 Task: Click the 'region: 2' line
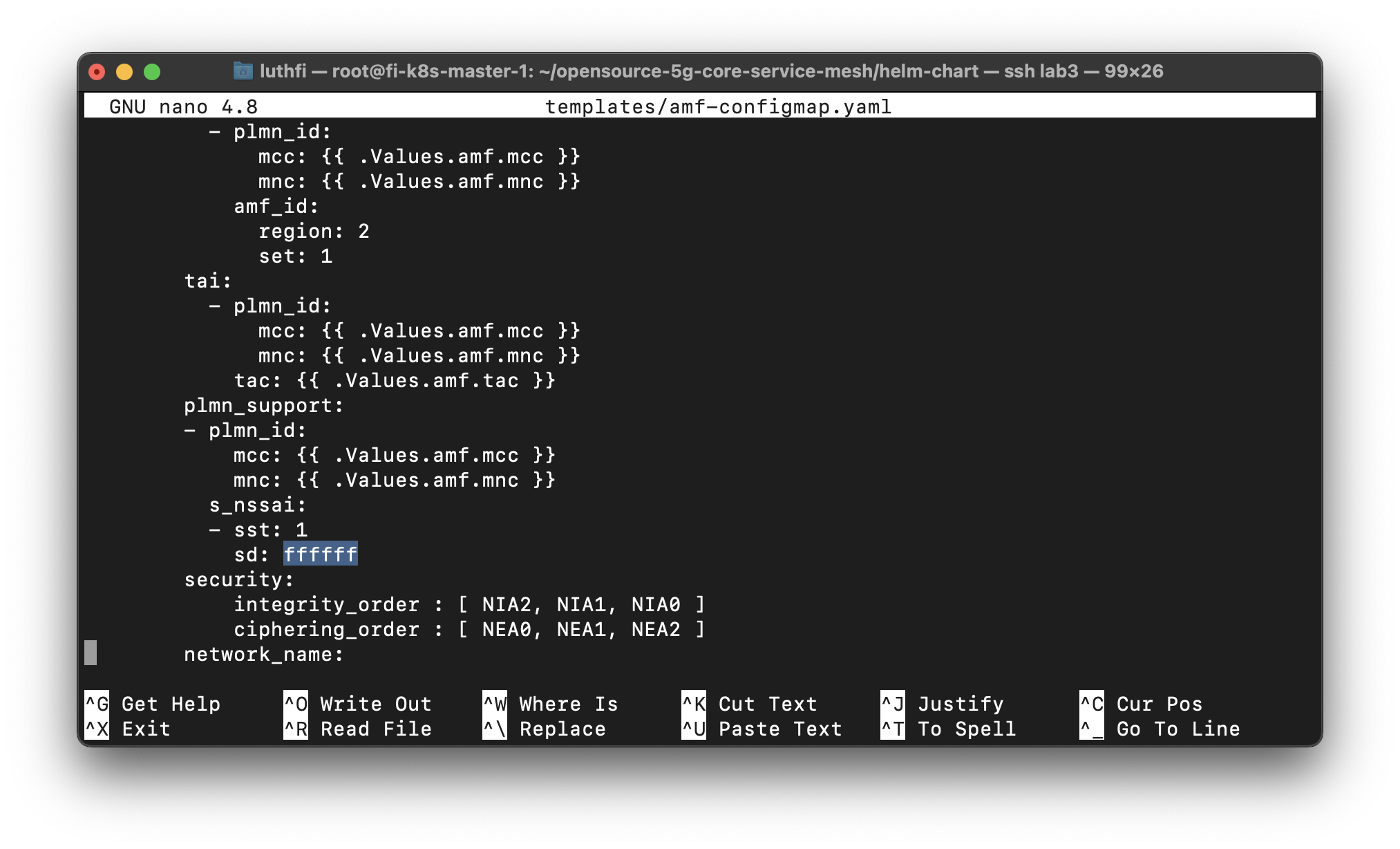point(314,231)
